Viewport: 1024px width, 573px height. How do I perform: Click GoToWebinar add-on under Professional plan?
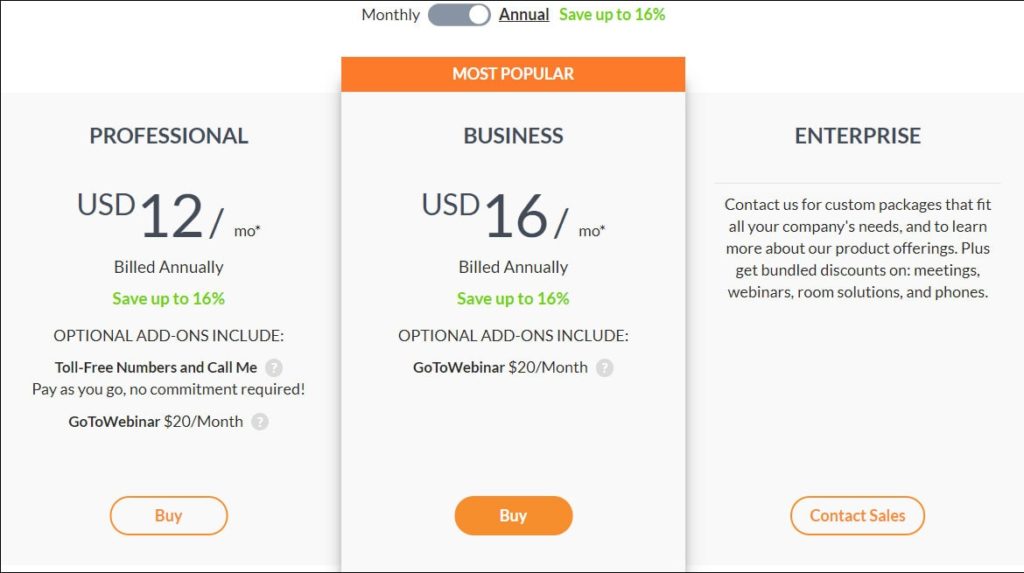click(155, 421)
